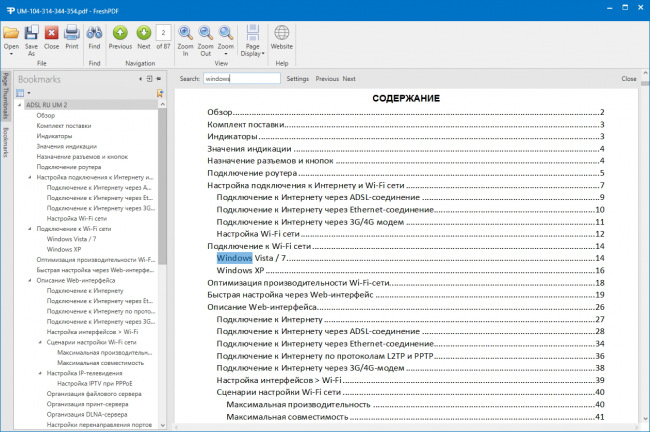
Task: Click the bookmarks panel scroll up arrow
Action: (x=162, y=104)
